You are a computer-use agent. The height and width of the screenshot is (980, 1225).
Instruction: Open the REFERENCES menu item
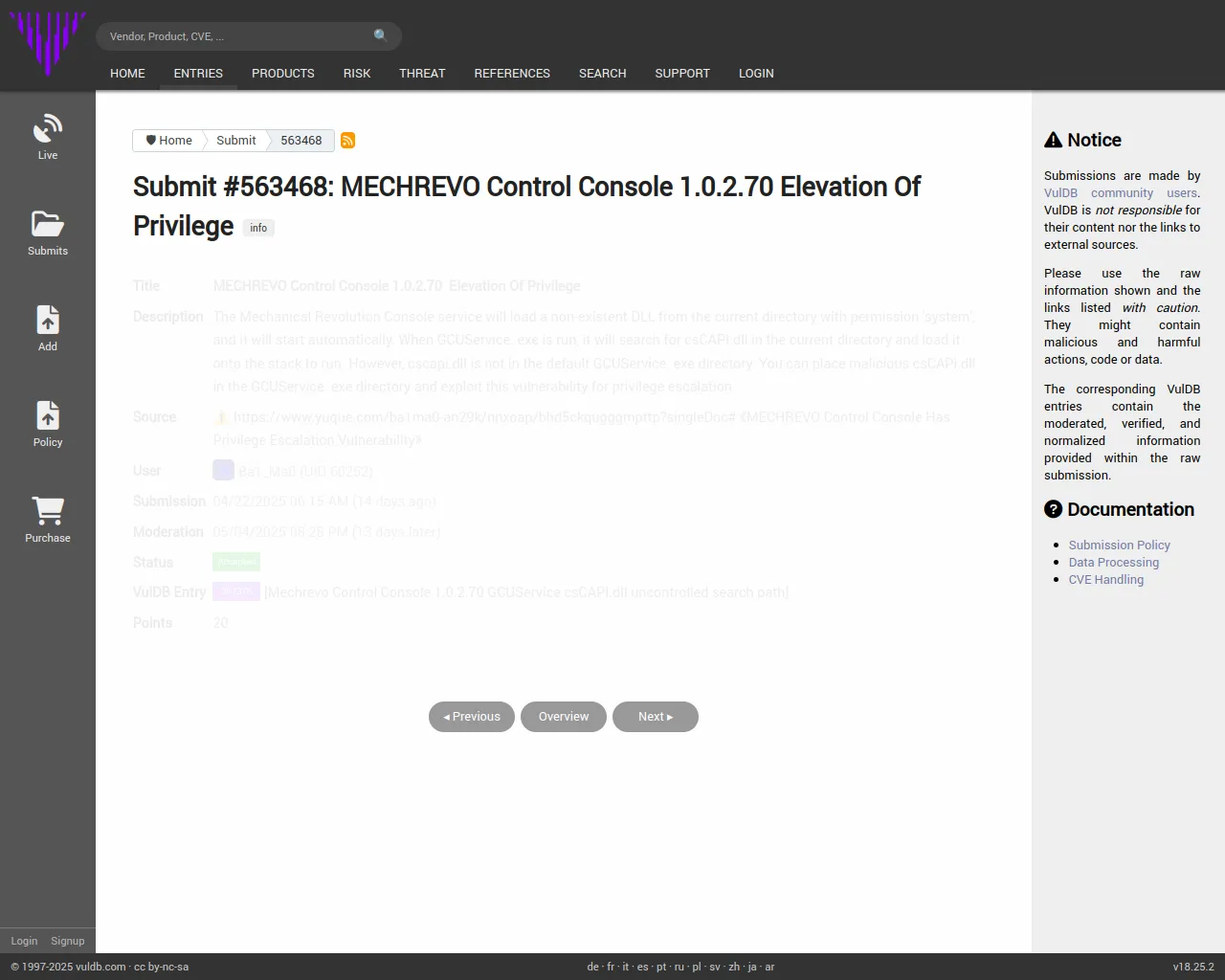[x=512, y=73]
